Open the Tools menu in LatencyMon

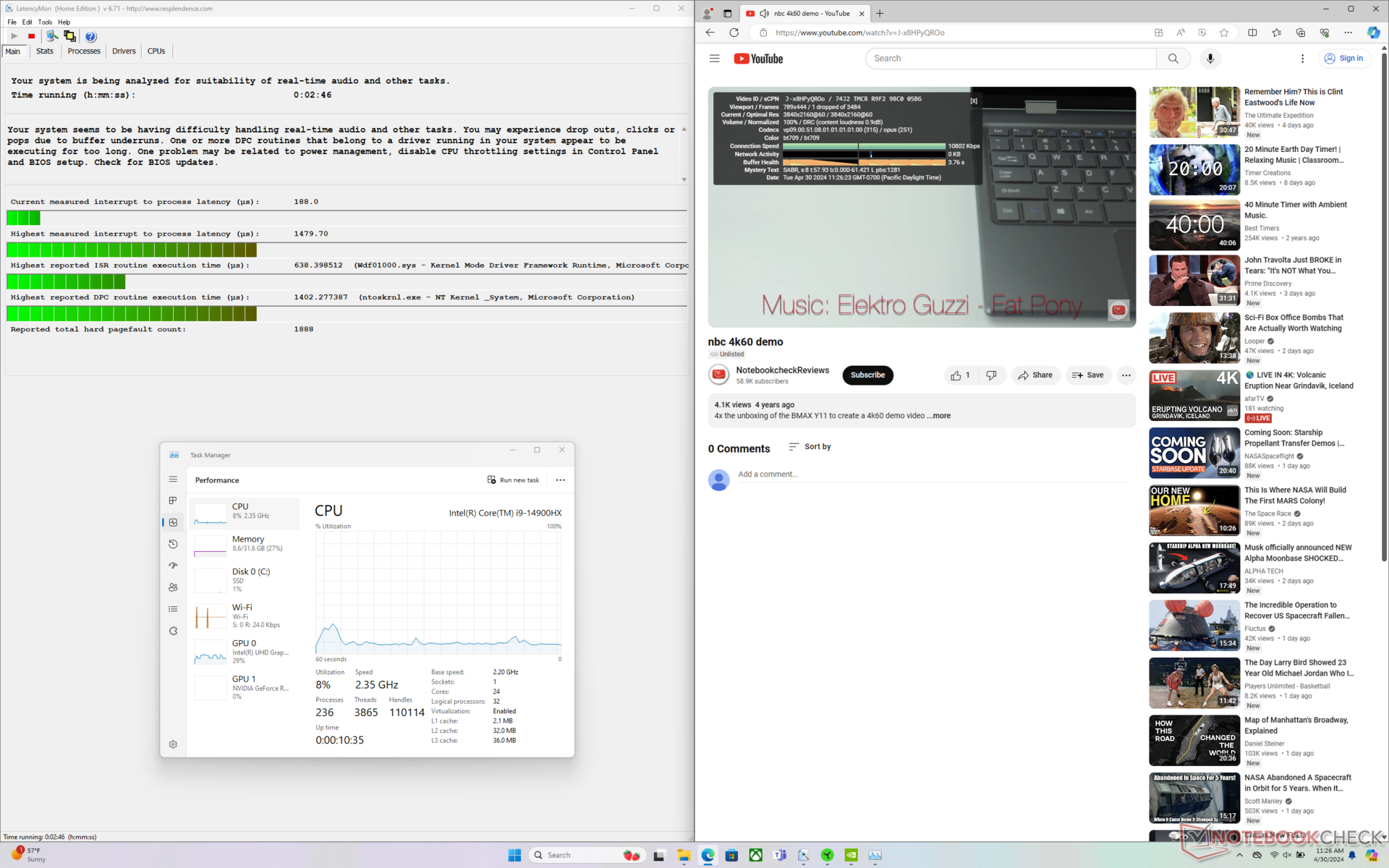tap(45, 22)
